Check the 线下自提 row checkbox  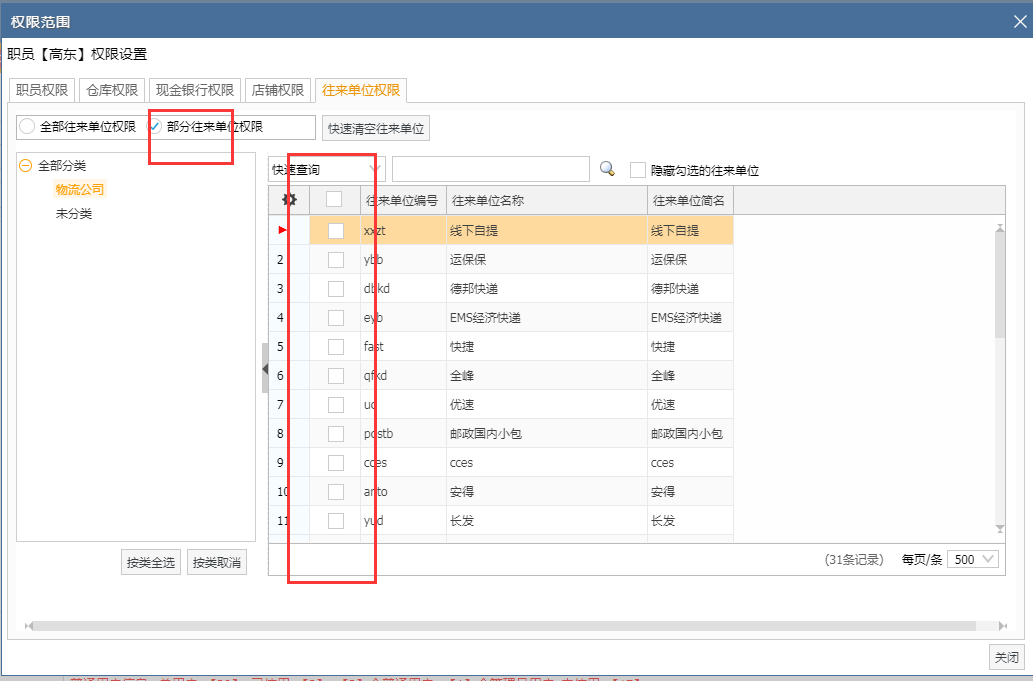pyautogui.click(x=336, y=231)
